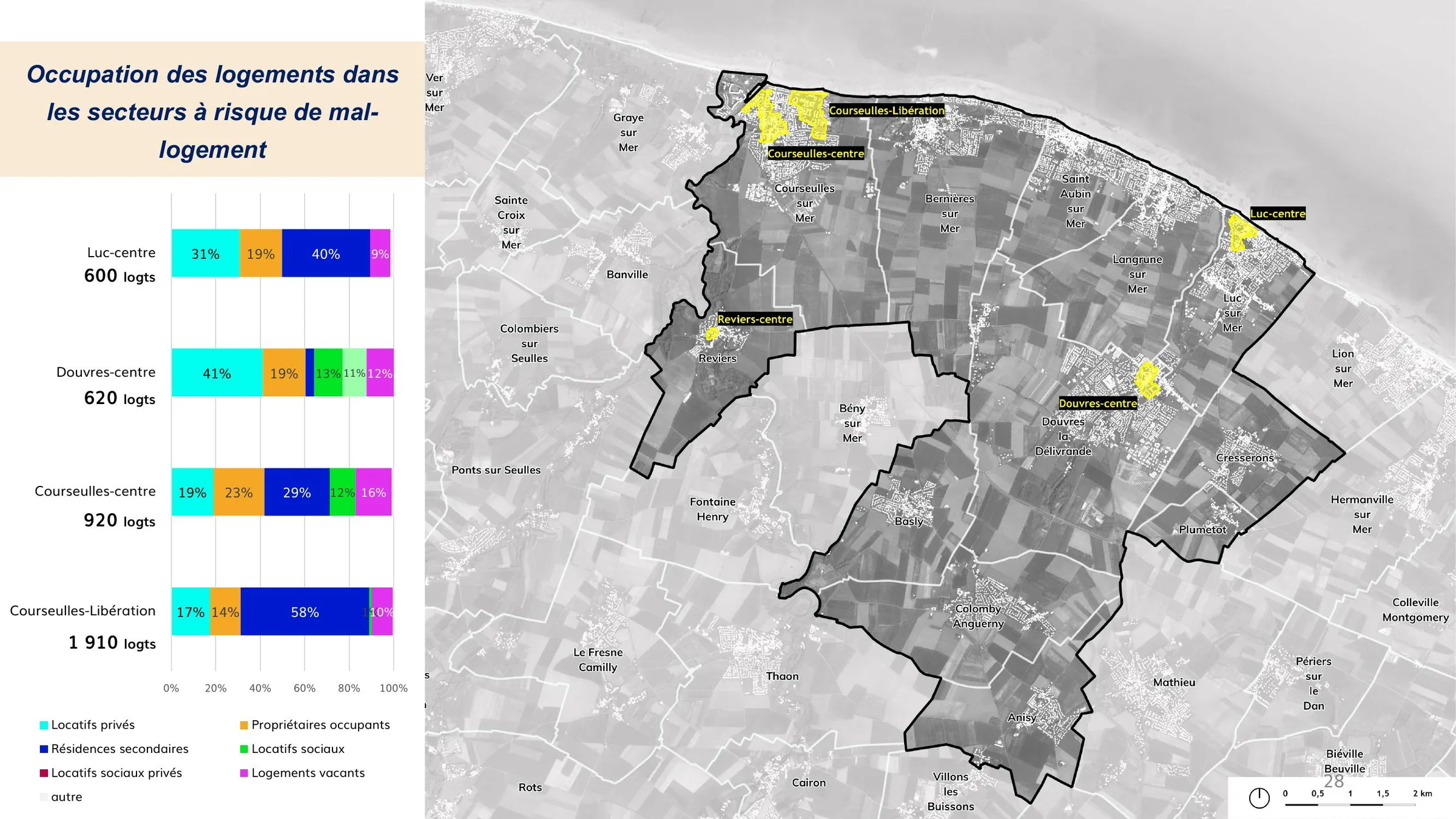The image size is (1456, 819).
Task: Click the Douvres-centre 12% magenta segment
Action: pos(380,372)
